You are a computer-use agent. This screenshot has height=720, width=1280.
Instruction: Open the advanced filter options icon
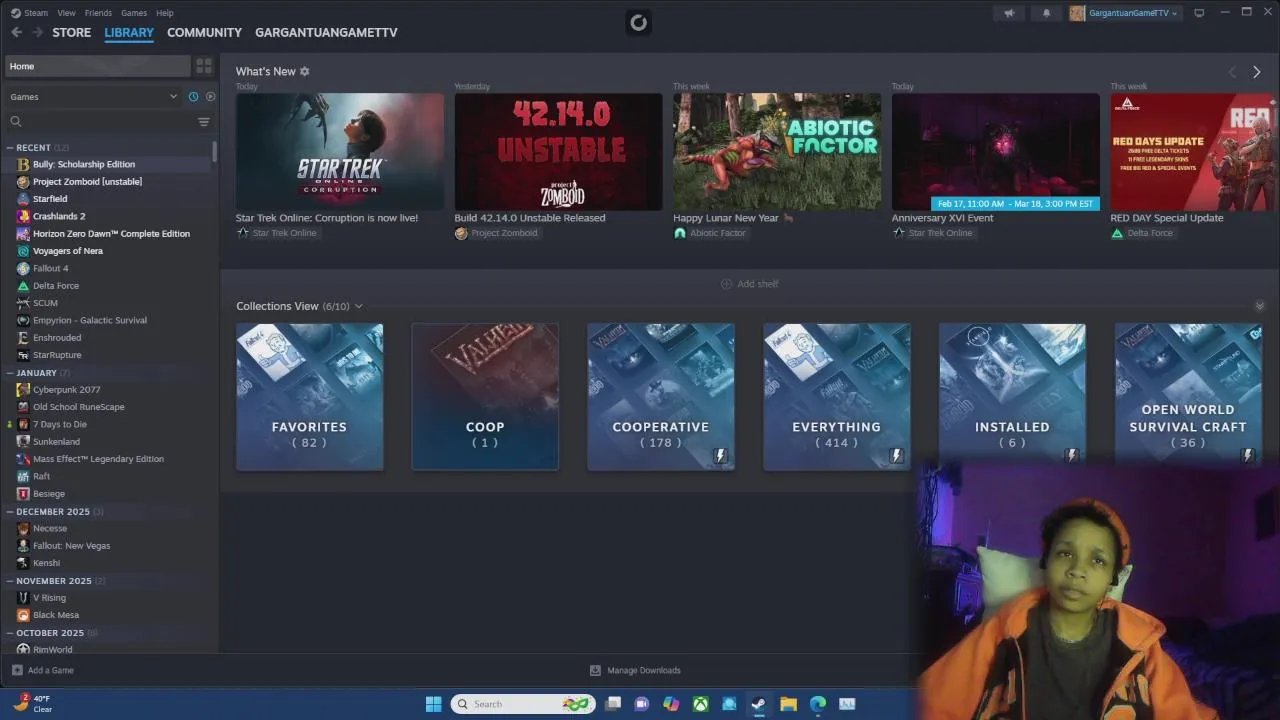click(204, 122)
